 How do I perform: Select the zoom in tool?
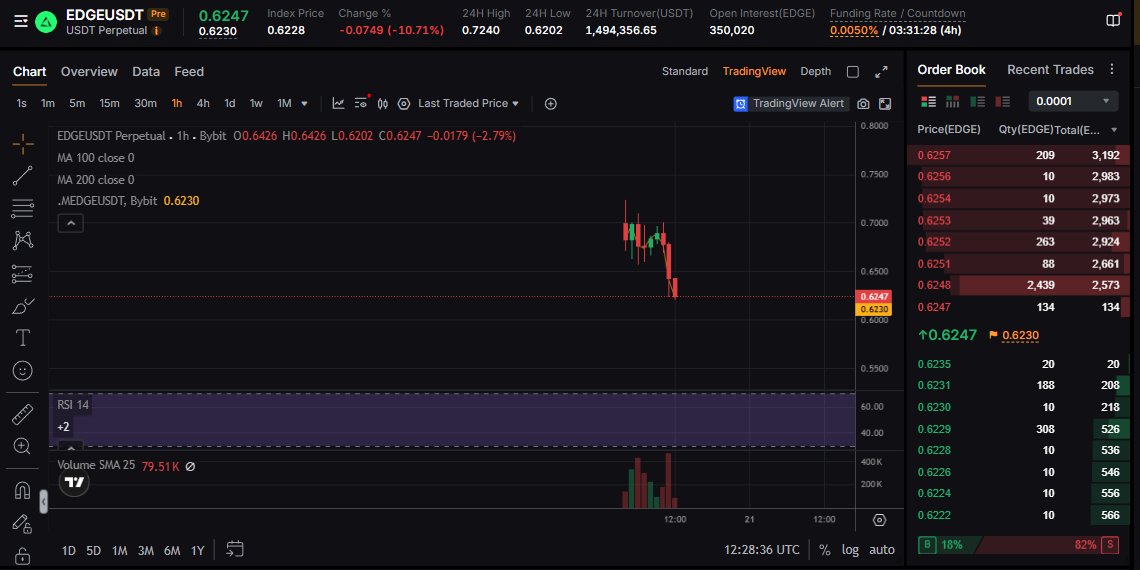[23, 446]
